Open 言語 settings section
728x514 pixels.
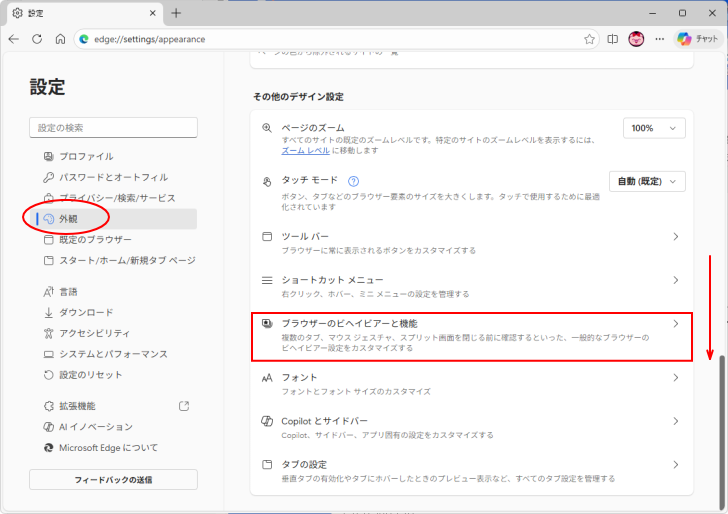coord(114,292)
